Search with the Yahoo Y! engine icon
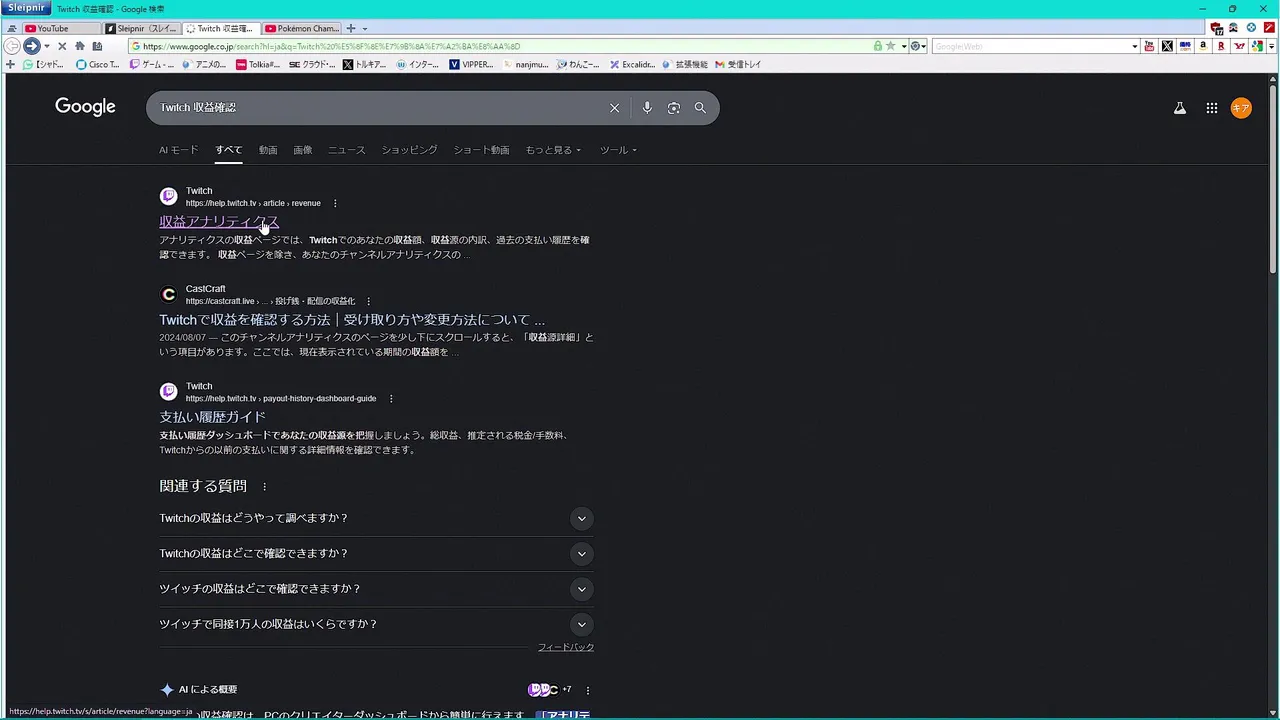The width and height of the screenshot is (1280, 720). (1239, 46)
